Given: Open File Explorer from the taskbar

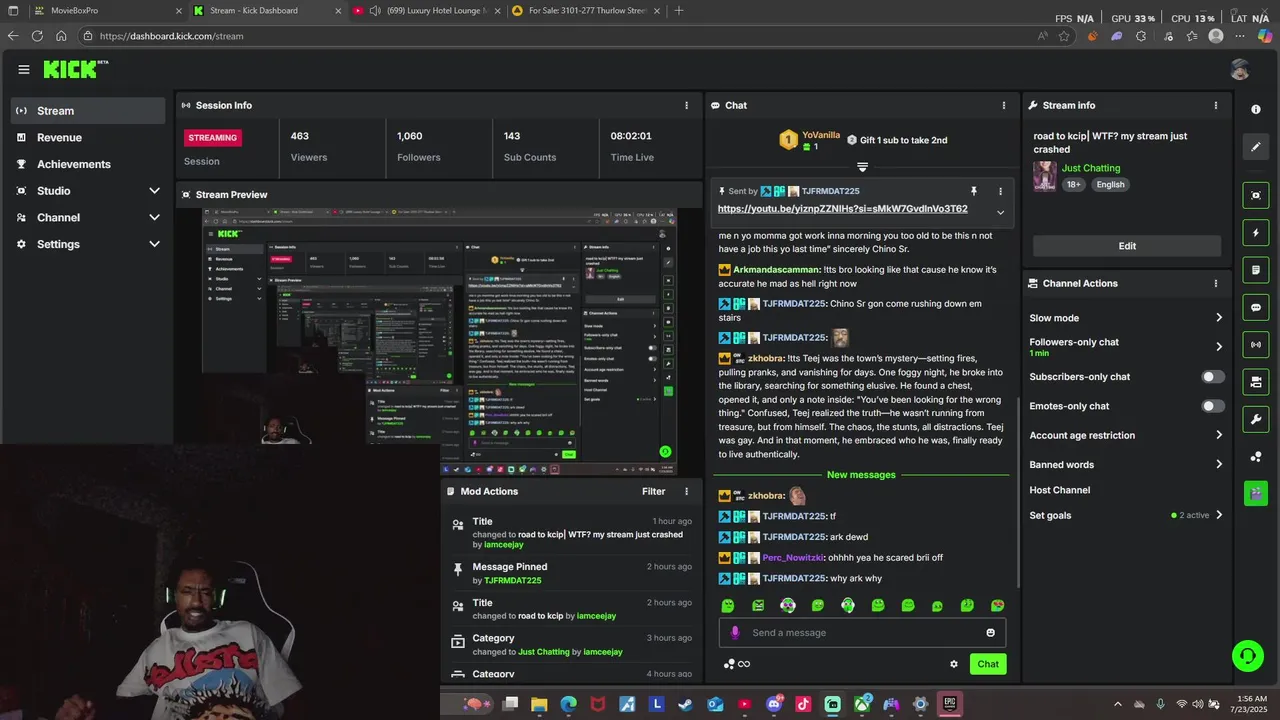Looking at the screenshot, I should click(x=539, y=704).
